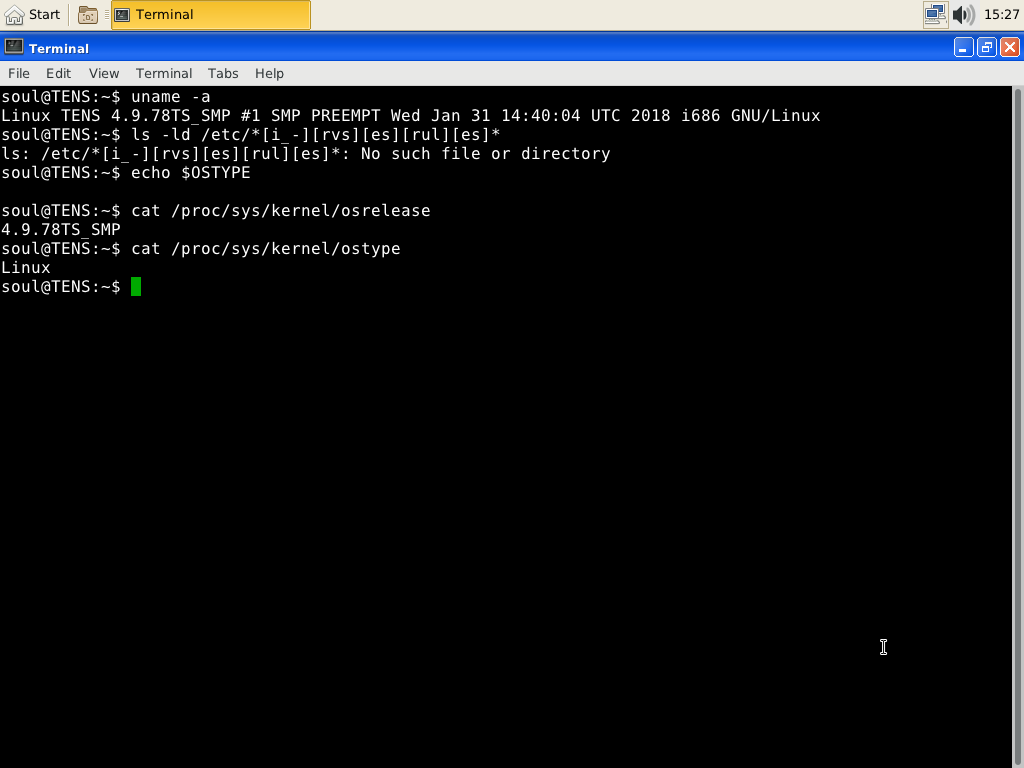This screenshot has height=768, width=1024.
Task: Select the Terminal taskbar button
Action: click(x=211, y=14)
